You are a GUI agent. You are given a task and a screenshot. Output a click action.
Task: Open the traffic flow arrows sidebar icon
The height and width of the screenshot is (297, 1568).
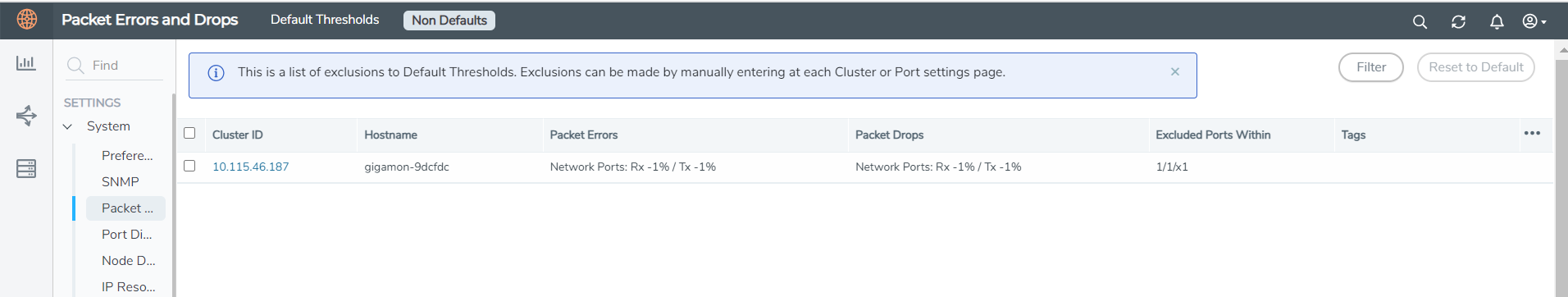26,116
